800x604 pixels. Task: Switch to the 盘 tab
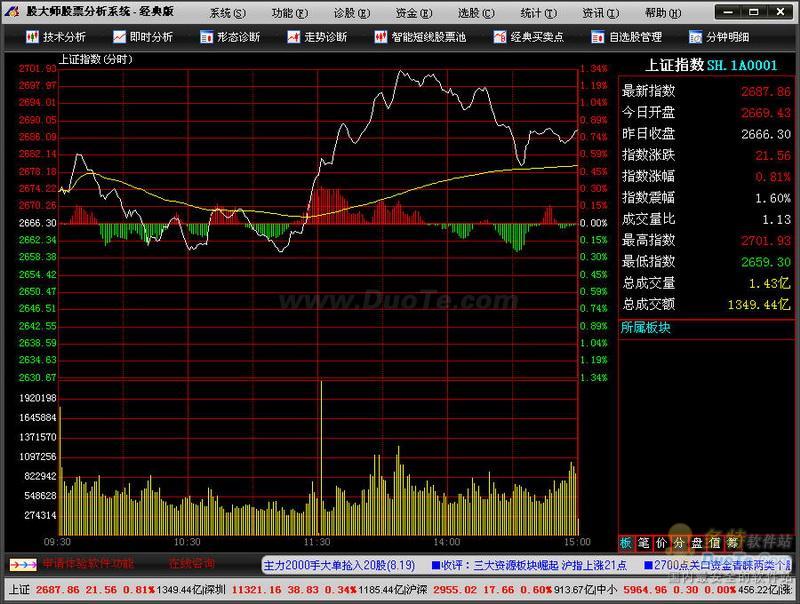pyautogui.click(x=697, y=543)
